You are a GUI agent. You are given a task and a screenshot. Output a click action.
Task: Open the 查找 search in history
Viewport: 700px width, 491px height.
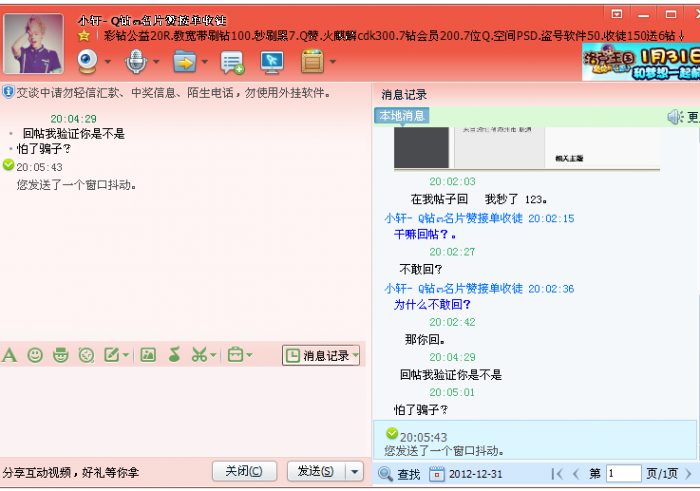[408, 474]
